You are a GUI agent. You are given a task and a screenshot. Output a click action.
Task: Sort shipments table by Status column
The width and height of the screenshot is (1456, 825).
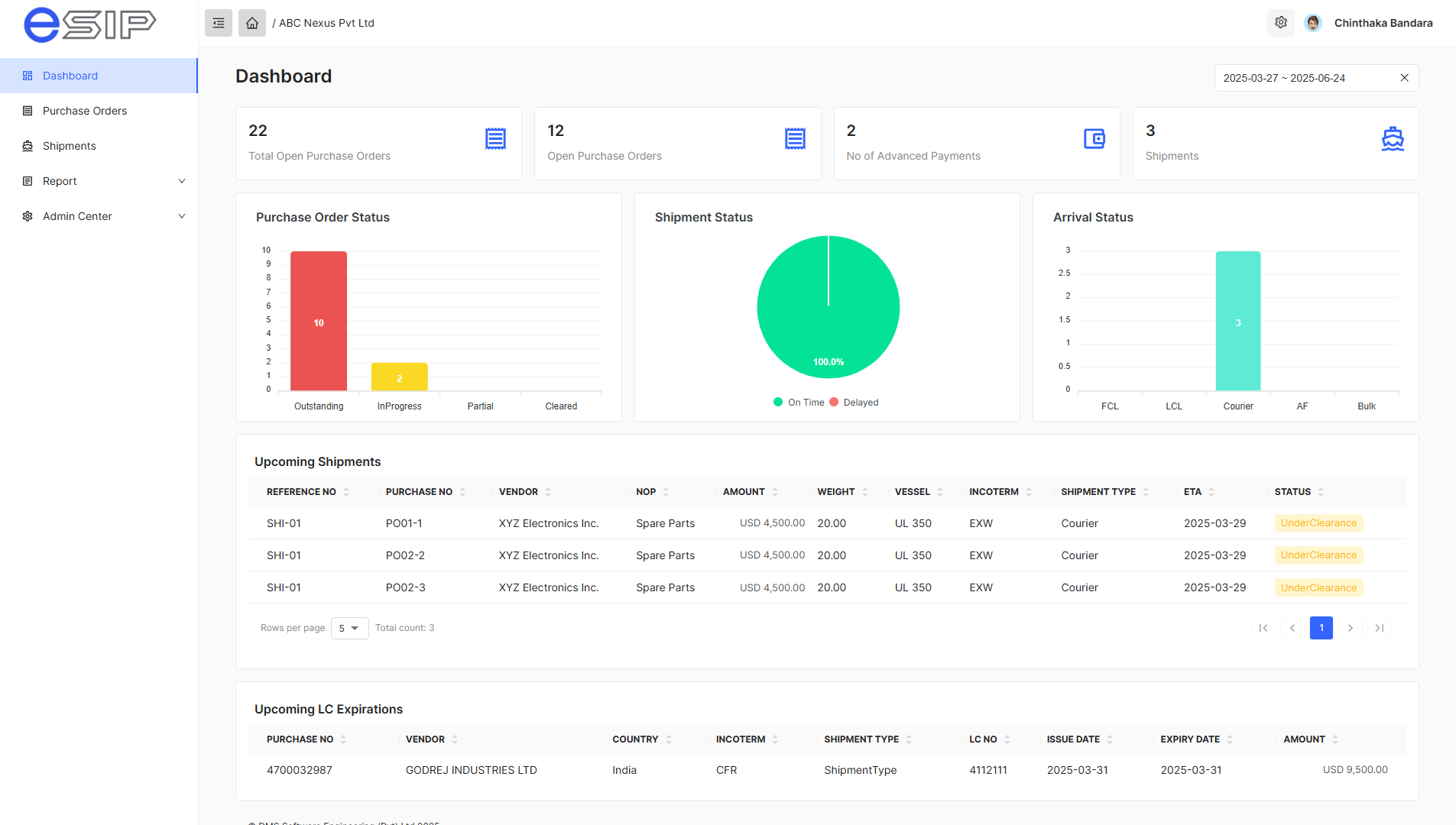1321,492
